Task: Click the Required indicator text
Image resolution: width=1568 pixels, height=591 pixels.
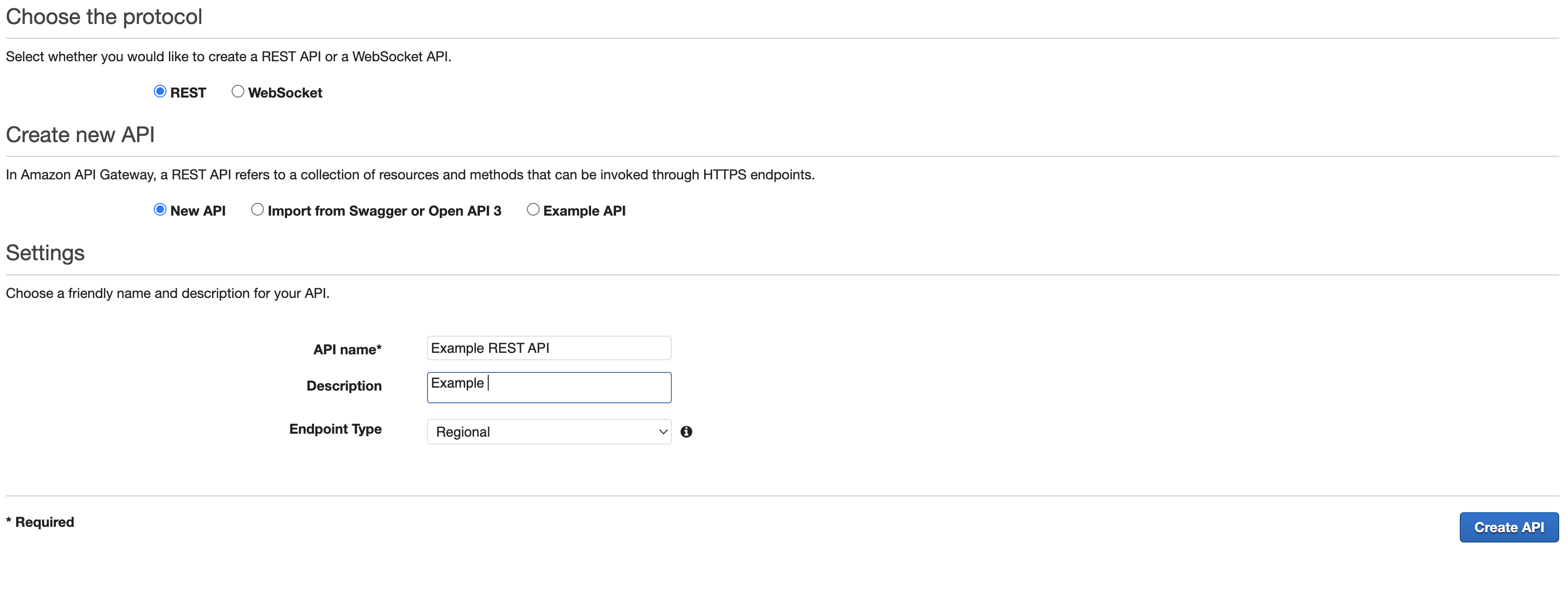Action: point(40,521)
